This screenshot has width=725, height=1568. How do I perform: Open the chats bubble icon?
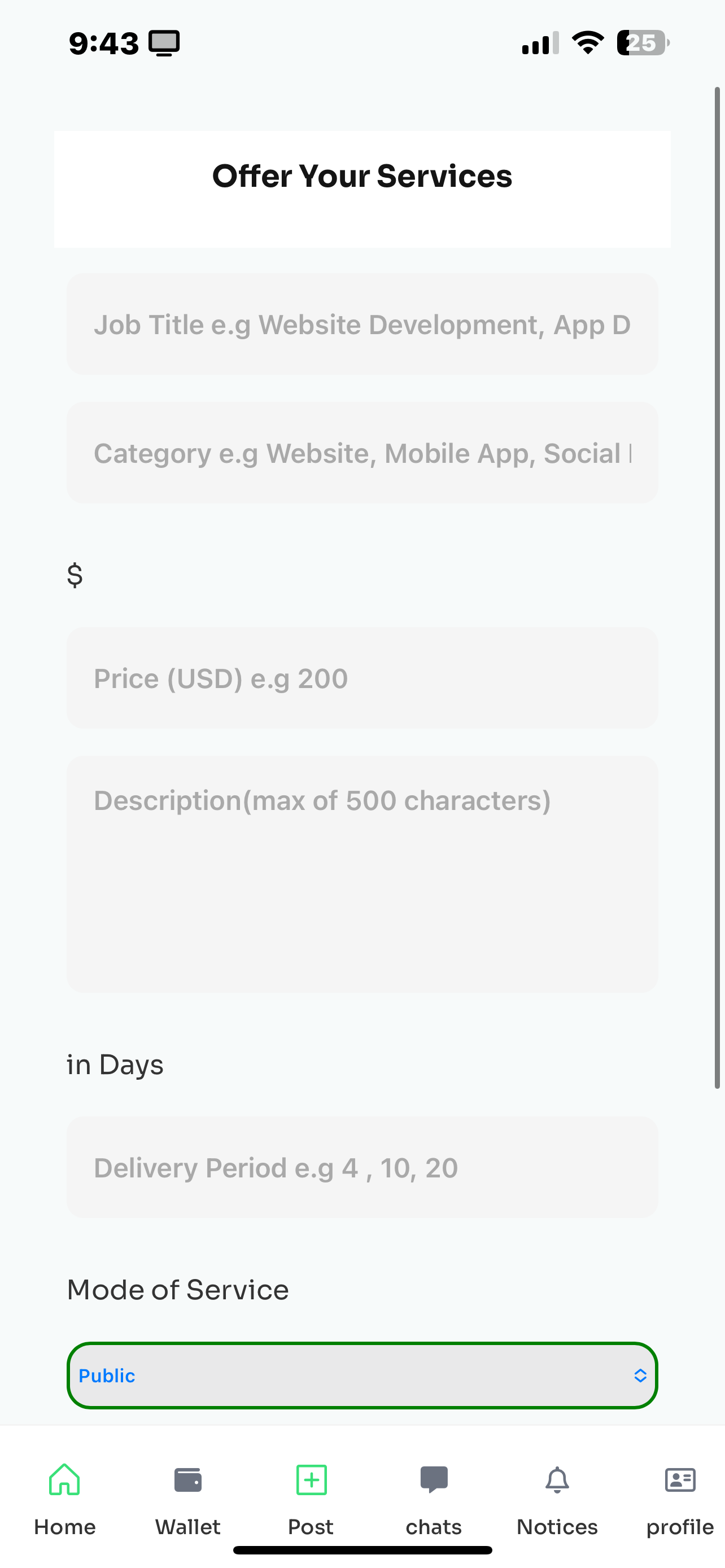(434, 1480)
